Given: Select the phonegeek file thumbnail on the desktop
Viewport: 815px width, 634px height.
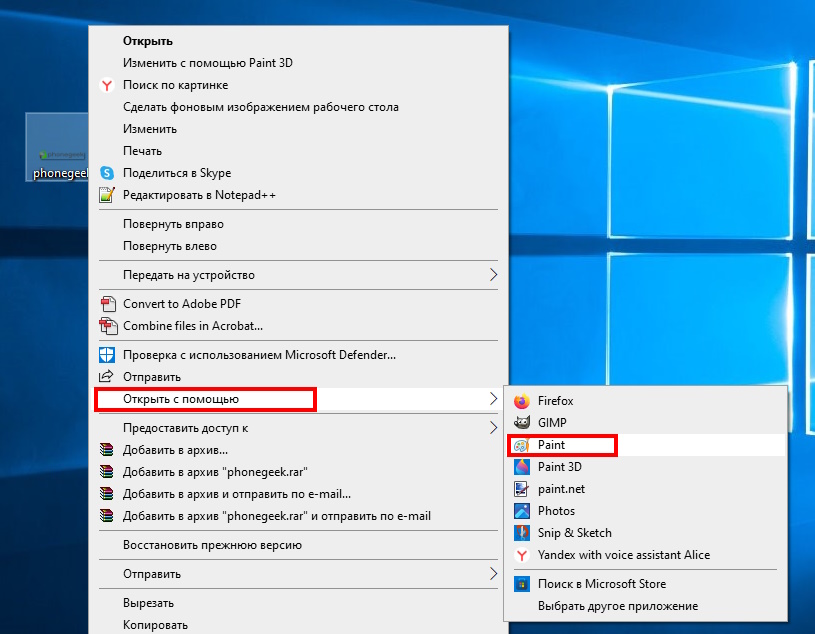Looking at the screenshot, I should [x=57, y=147].
